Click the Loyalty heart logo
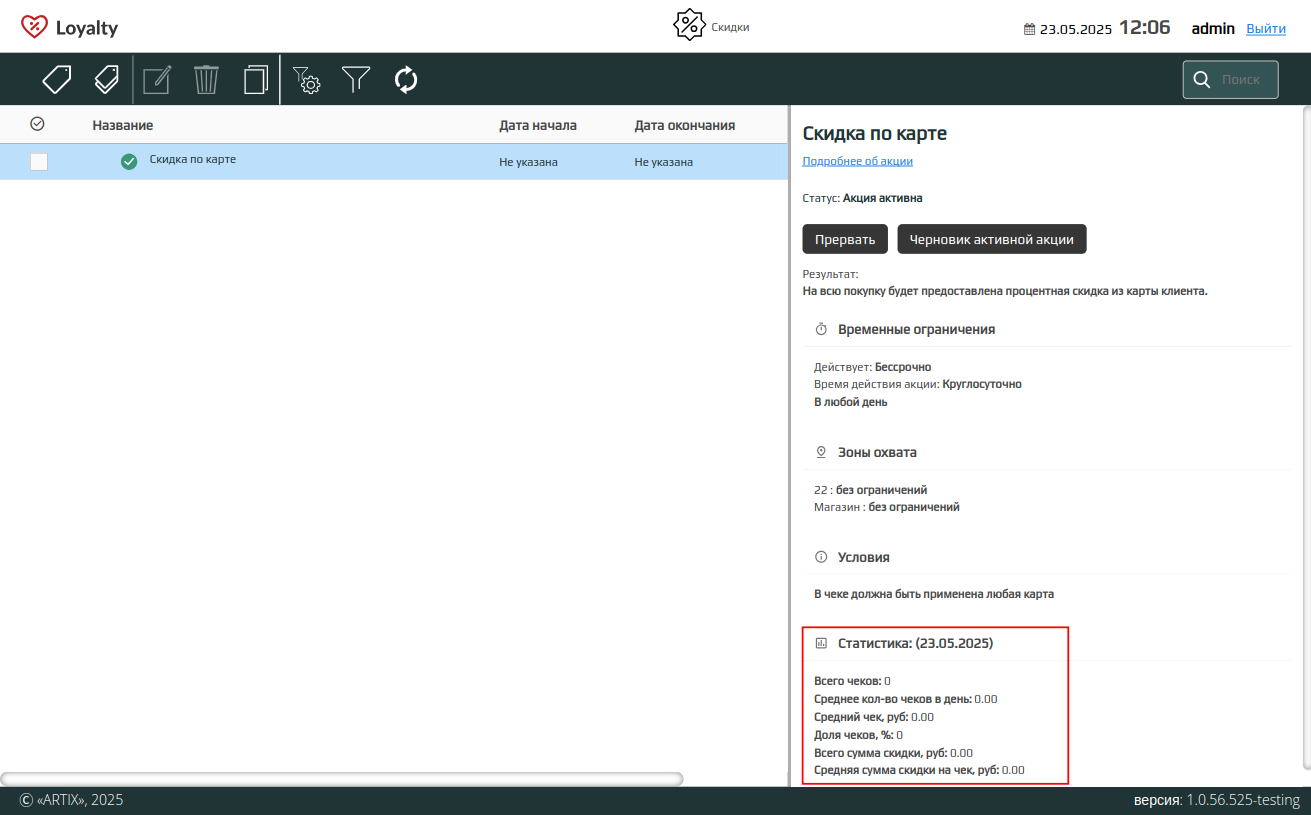The width and height of the screenshot is (1311, 815). pyautogui.click(x=34, y=27)
